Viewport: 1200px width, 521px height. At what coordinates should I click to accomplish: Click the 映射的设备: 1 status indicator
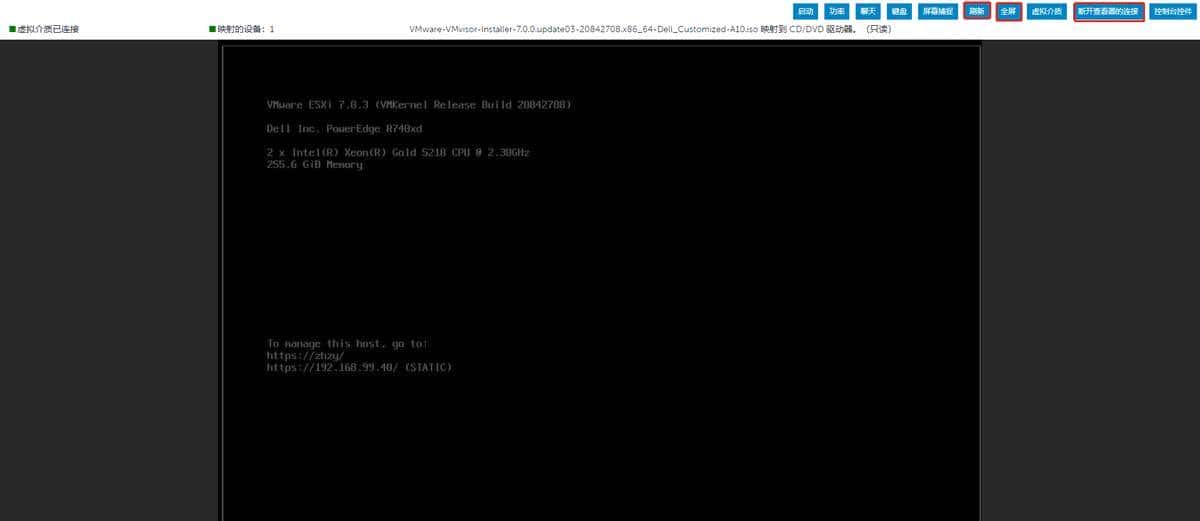(x=242, y=29)
